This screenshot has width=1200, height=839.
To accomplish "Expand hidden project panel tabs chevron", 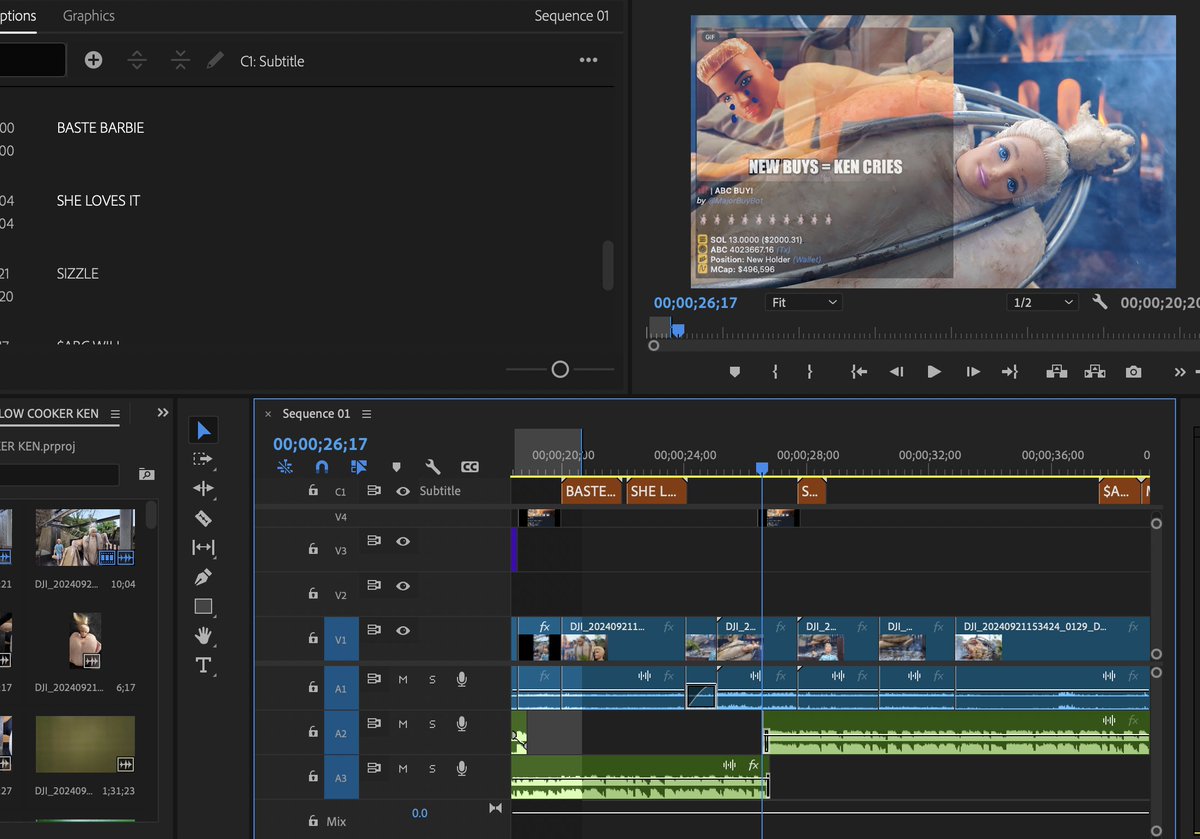I will point(162,413).
